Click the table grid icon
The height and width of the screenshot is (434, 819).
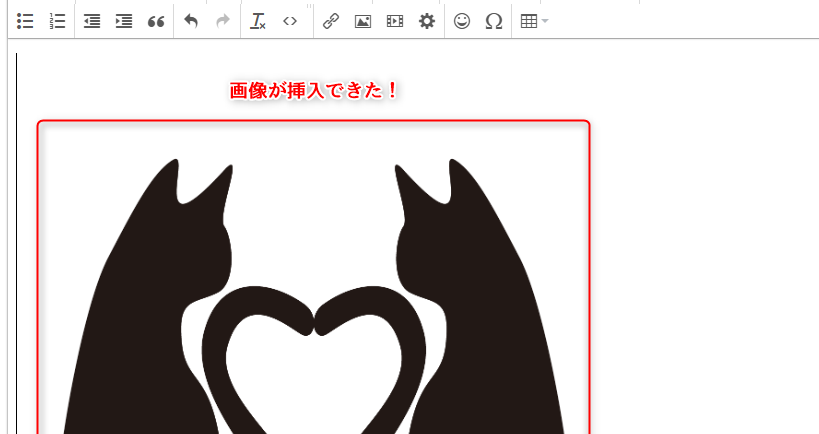[529, 21]
